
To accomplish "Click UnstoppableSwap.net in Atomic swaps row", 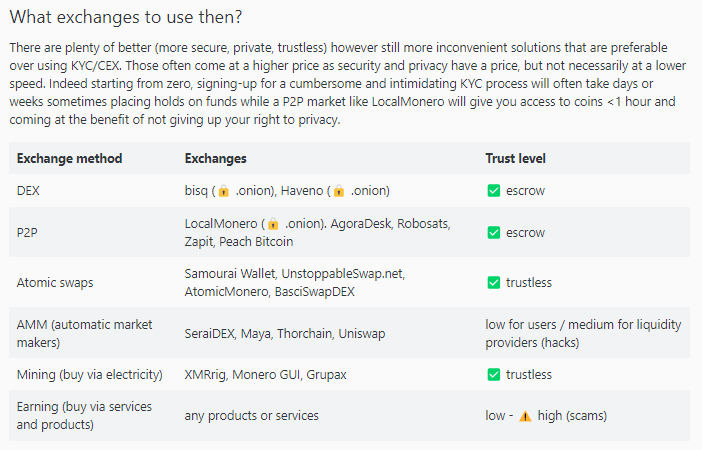I will (x=342, y=274).
